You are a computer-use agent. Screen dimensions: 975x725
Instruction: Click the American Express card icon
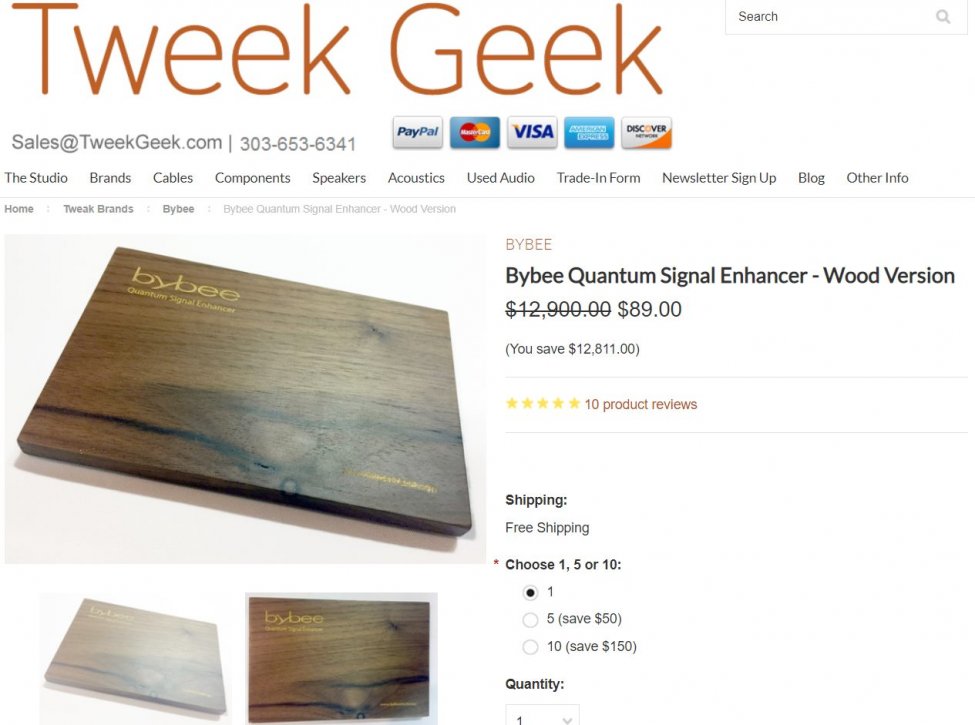click(x=589, y=132)
